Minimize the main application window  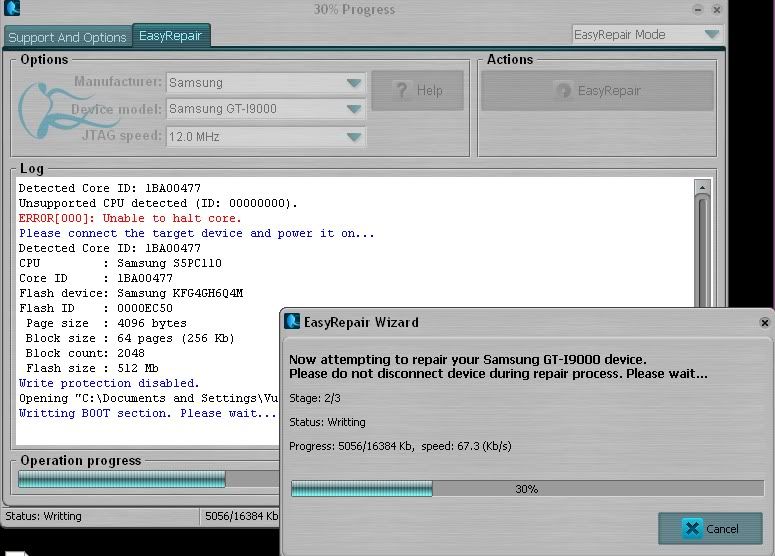click(698, 9)
